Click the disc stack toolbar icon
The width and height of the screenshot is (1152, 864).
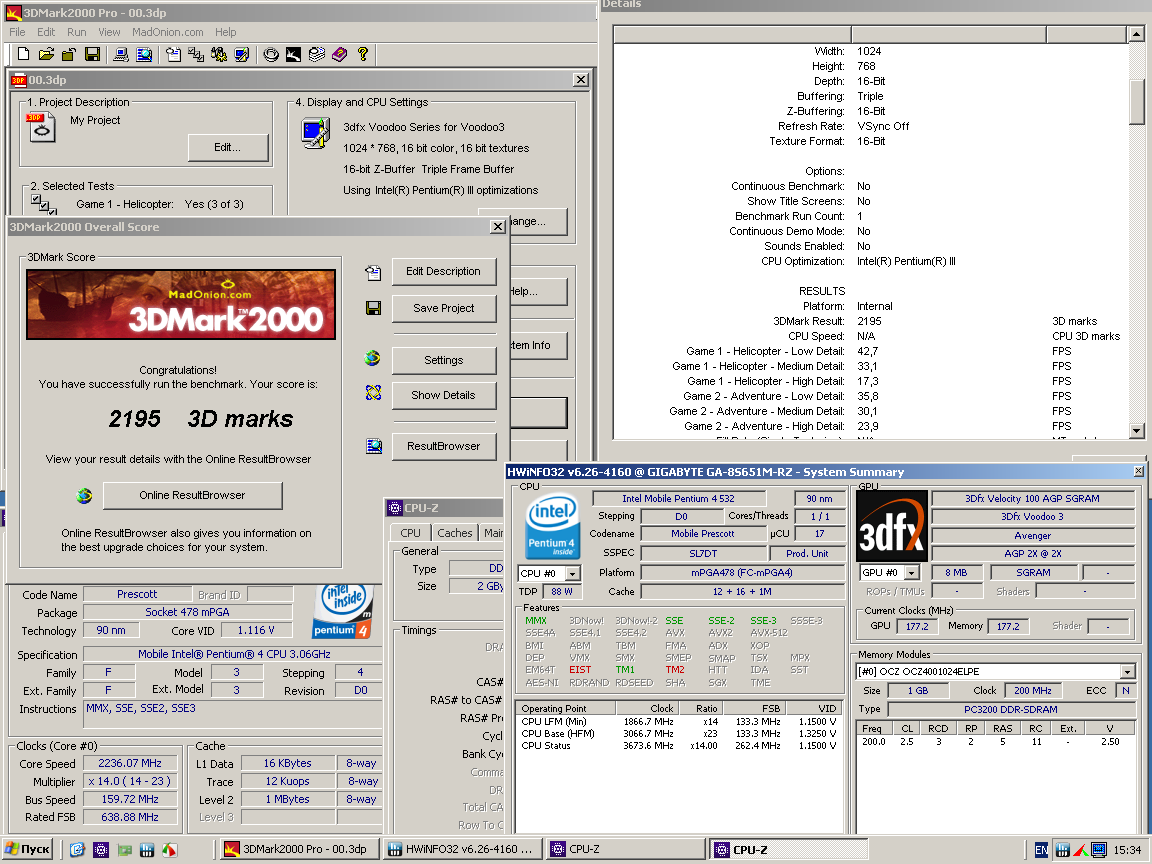[317, 54]
